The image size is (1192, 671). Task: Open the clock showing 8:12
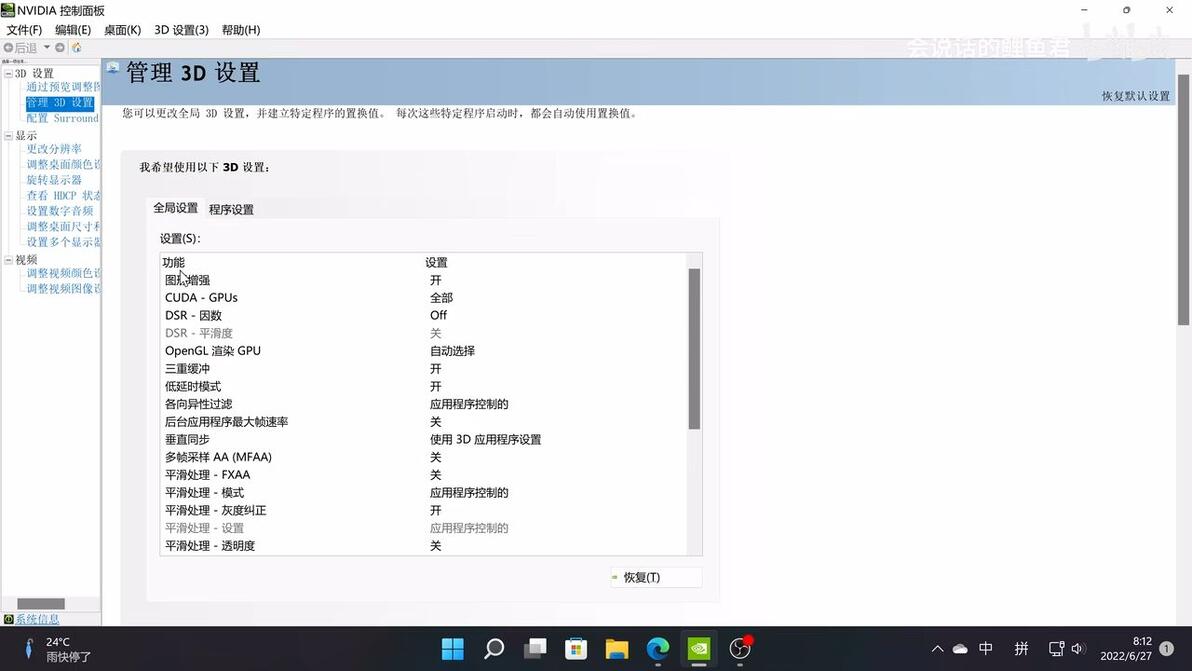1126,648
